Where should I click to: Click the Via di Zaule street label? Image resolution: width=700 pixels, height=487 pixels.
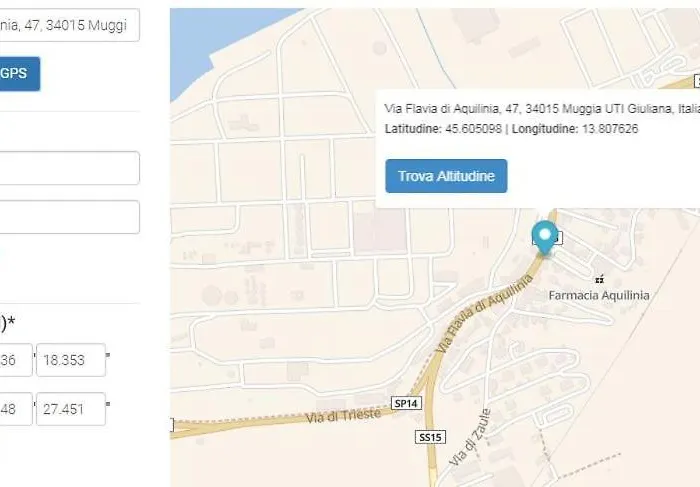(x=474, y=442)
